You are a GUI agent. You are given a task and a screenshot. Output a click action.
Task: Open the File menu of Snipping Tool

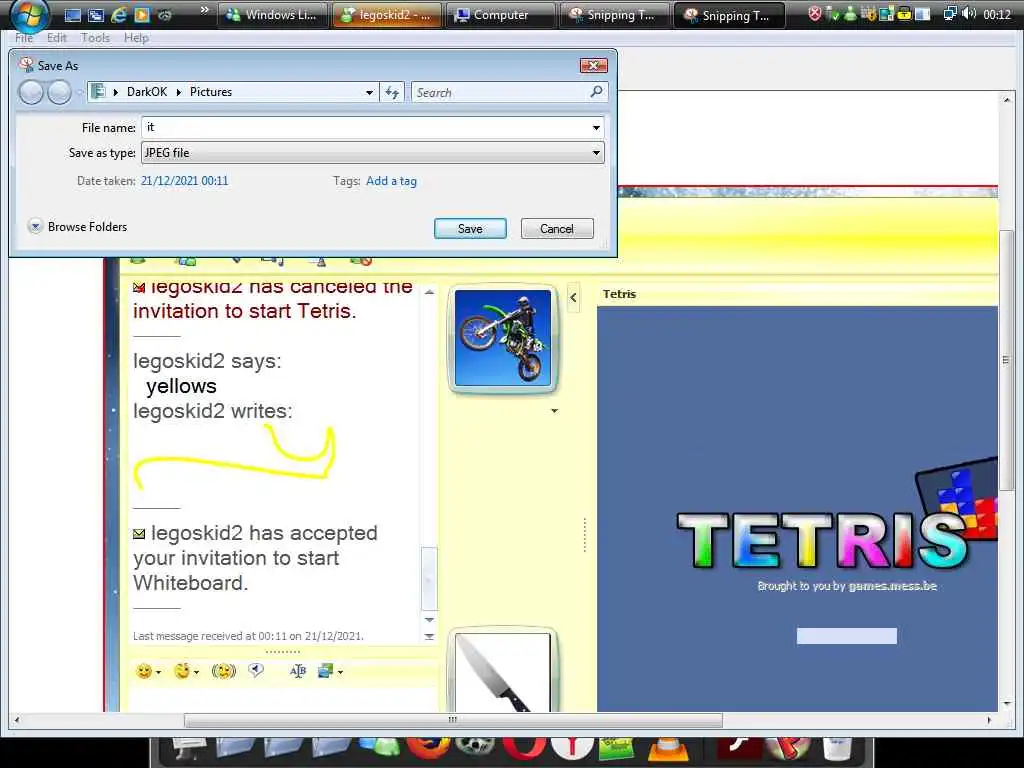point(24,38)
